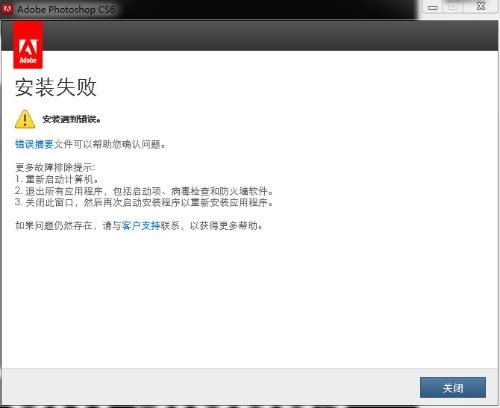The height and width of the screenshot is (408, 500).
Task: Click tip 3 about 关闭此窗口
Action: click(144, 202)
